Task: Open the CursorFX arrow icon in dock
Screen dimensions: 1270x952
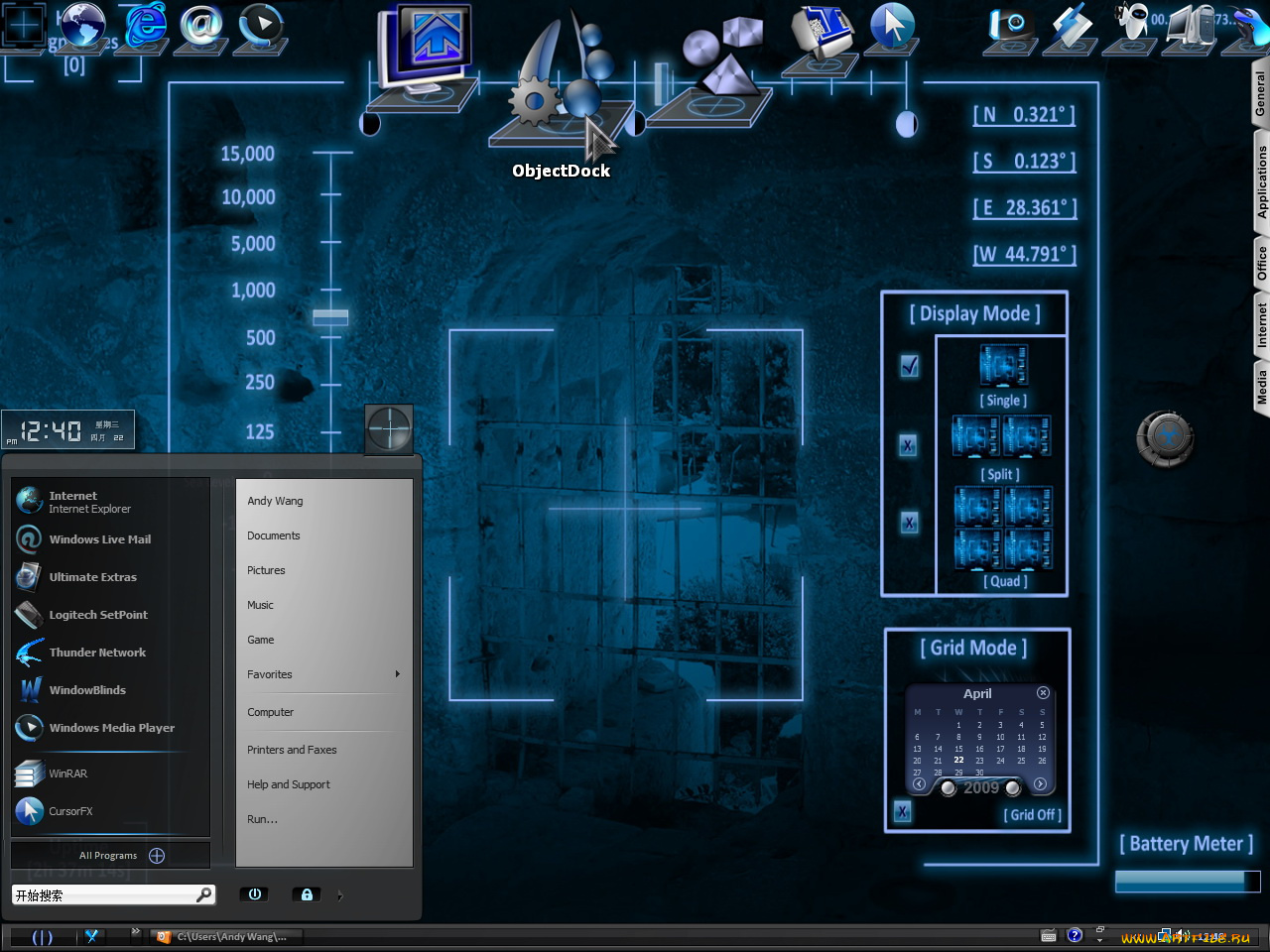Action: point(892,26)
